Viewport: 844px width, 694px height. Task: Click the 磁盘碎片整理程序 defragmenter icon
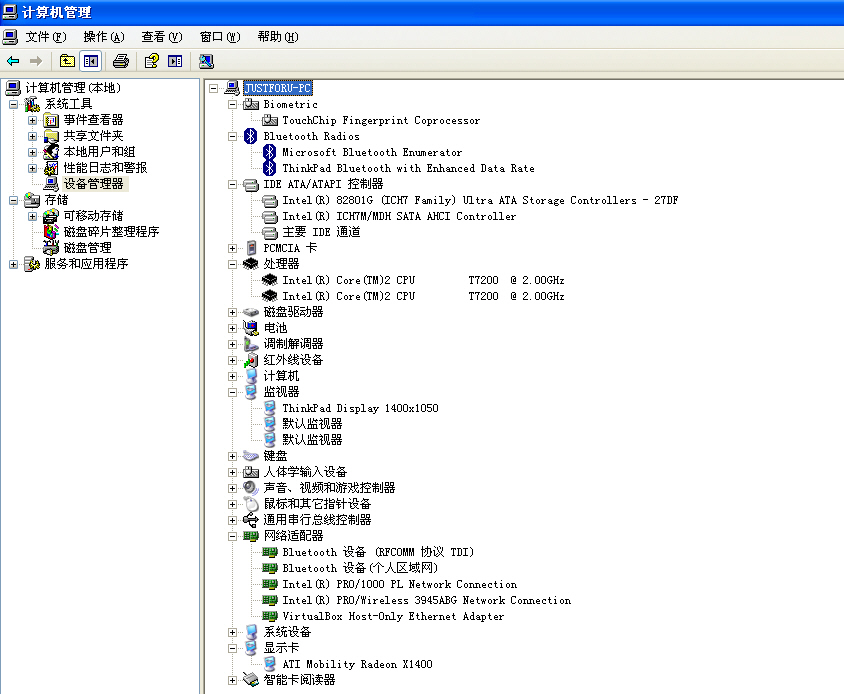click(51, 232)
